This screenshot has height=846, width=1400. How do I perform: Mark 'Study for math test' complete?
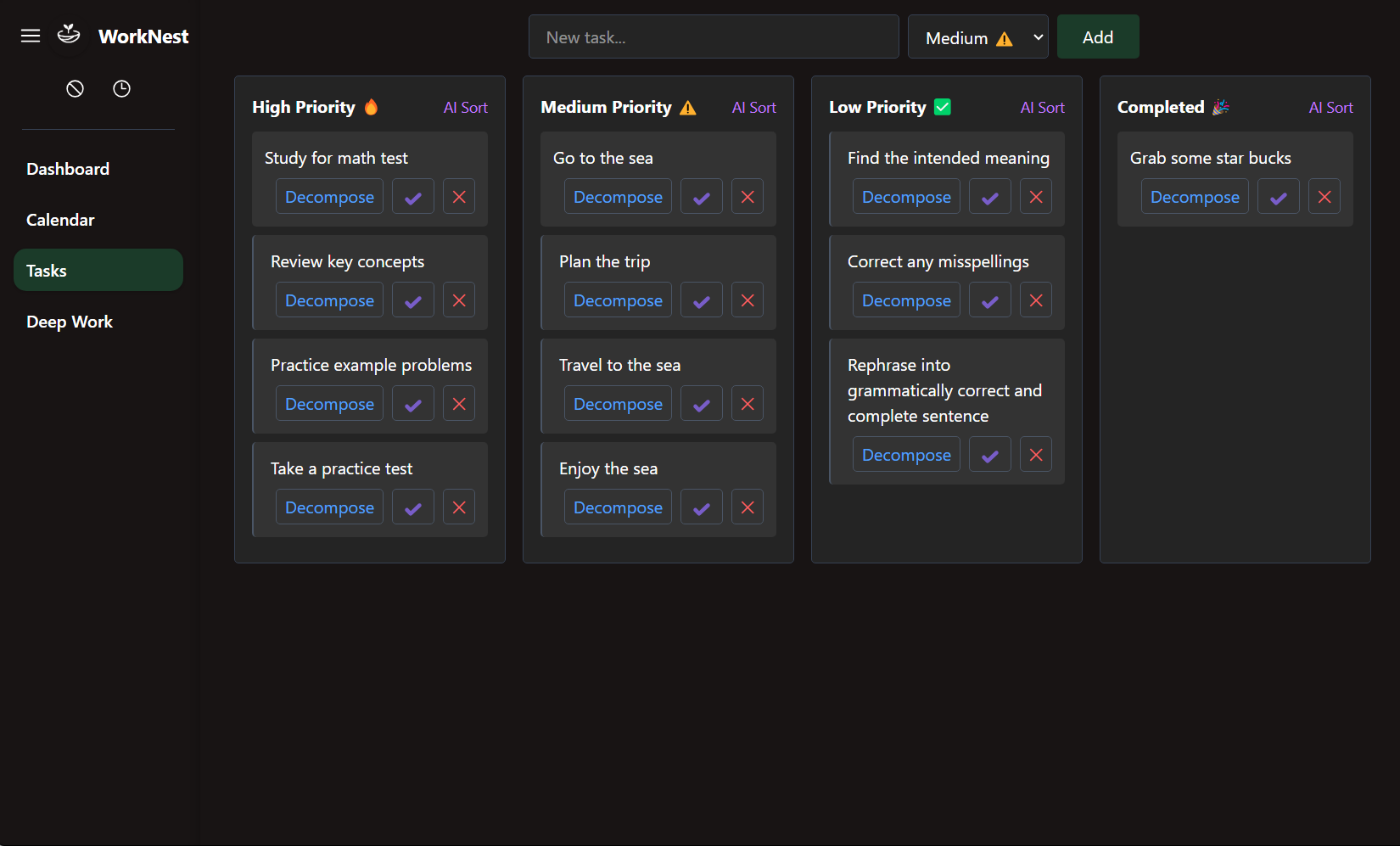point(413,197)
